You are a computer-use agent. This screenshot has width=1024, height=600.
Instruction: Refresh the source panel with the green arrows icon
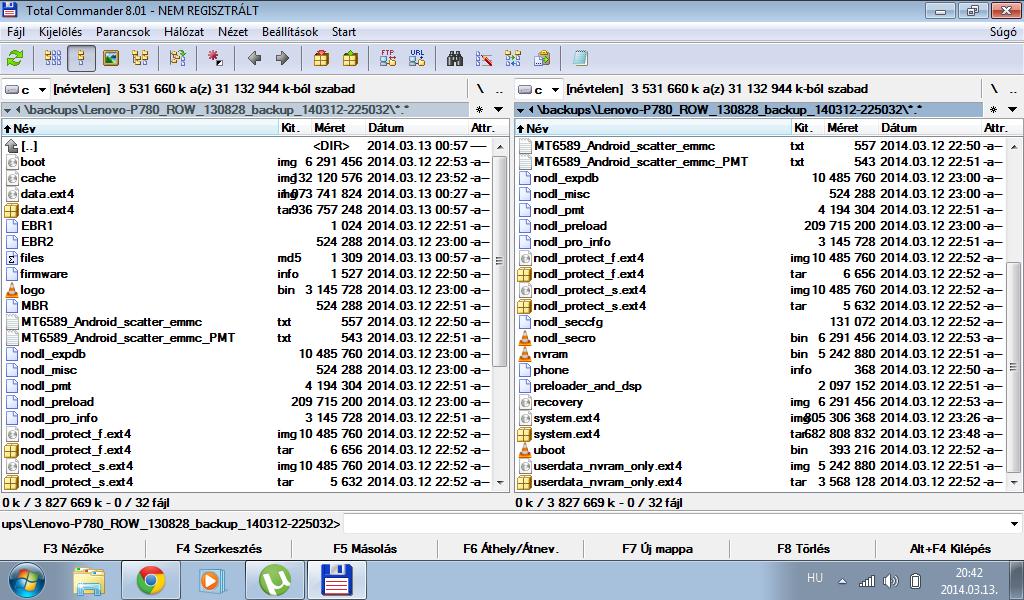[x=14, y=59]
